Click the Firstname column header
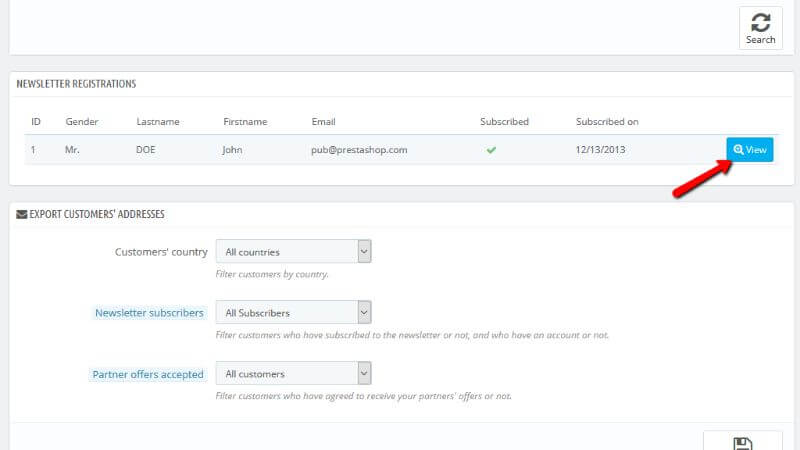800x450 pixels. click(245, 121)
